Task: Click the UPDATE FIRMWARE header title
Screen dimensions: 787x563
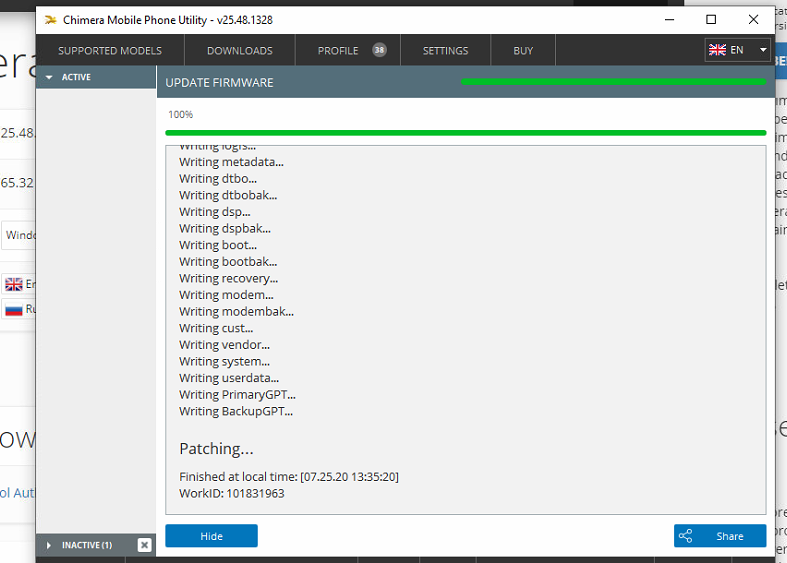Action: point(219,83)
